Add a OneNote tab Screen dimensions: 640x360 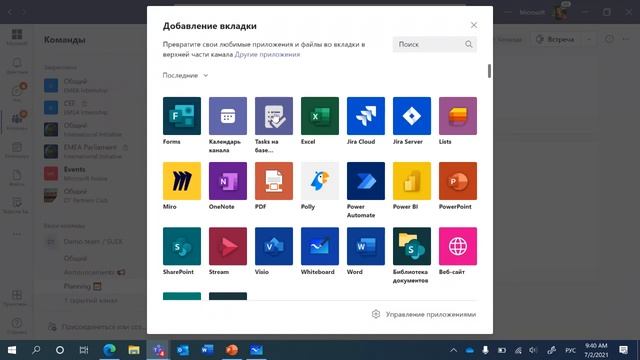click(x=228, y=181)
